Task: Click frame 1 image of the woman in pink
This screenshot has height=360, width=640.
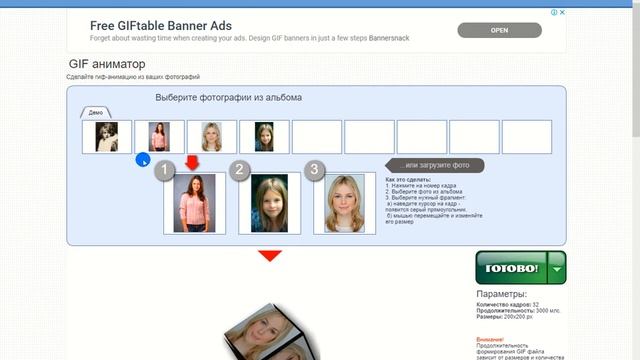Action: click(194, 203)
